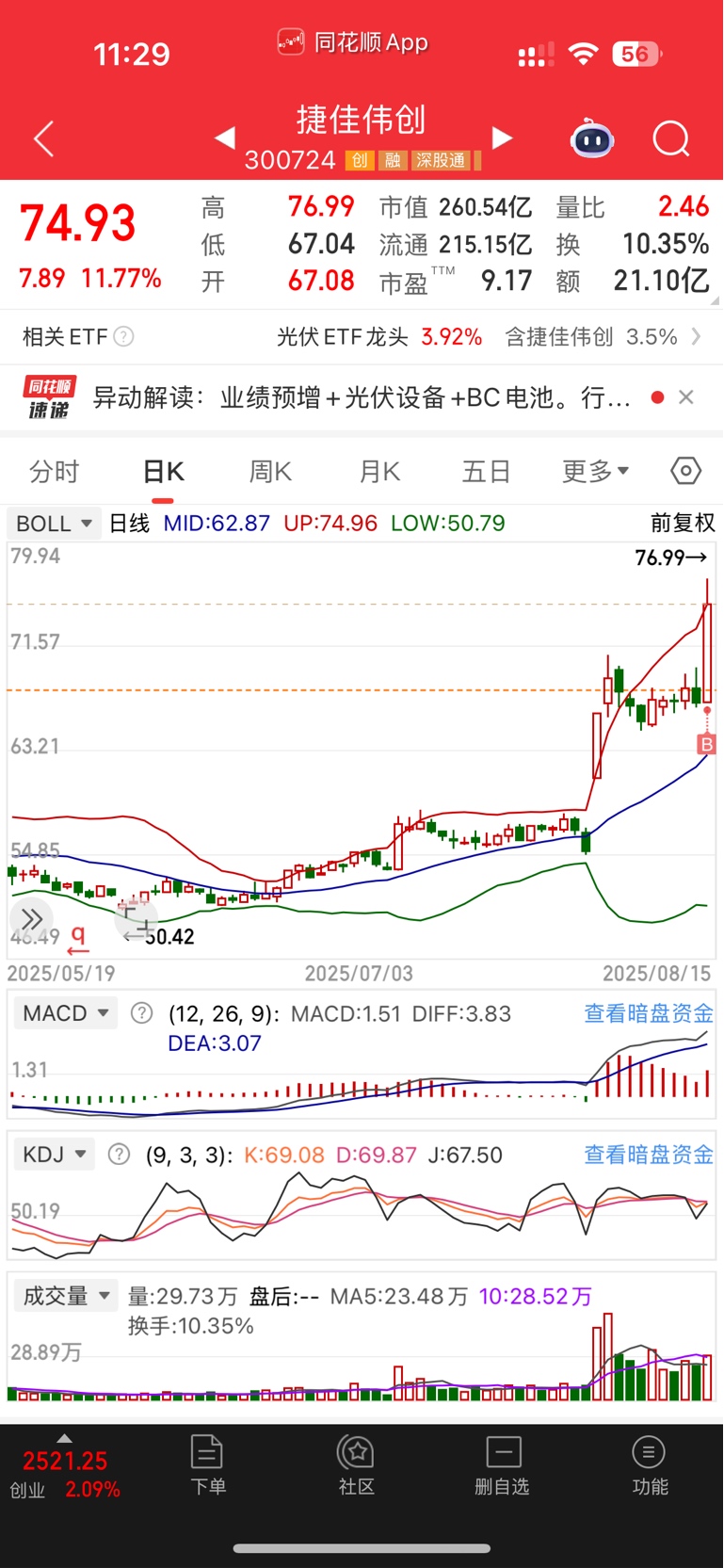Screen dimensions: 724x1568
Task: Open the 光伏ETF龙头 3.92% entry
Action: click(379, 336)
